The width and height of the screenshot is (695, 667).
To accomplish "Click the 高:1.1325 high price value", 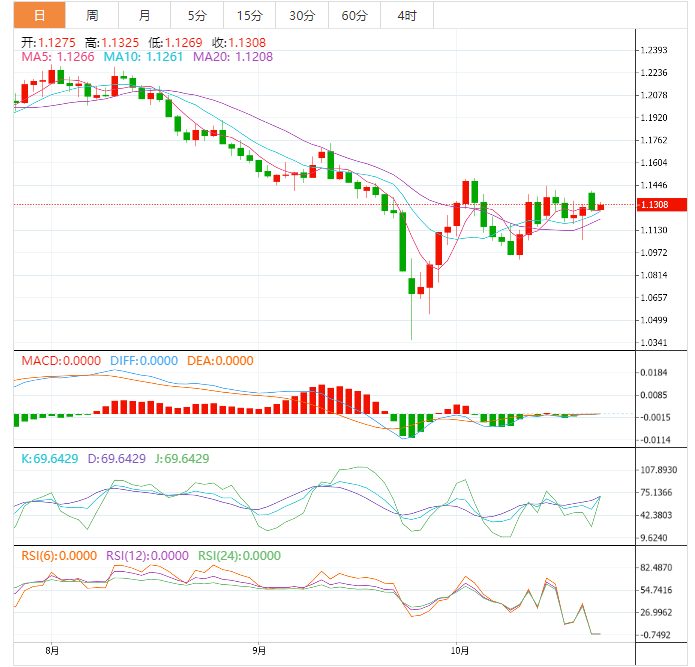I will 112,43.
